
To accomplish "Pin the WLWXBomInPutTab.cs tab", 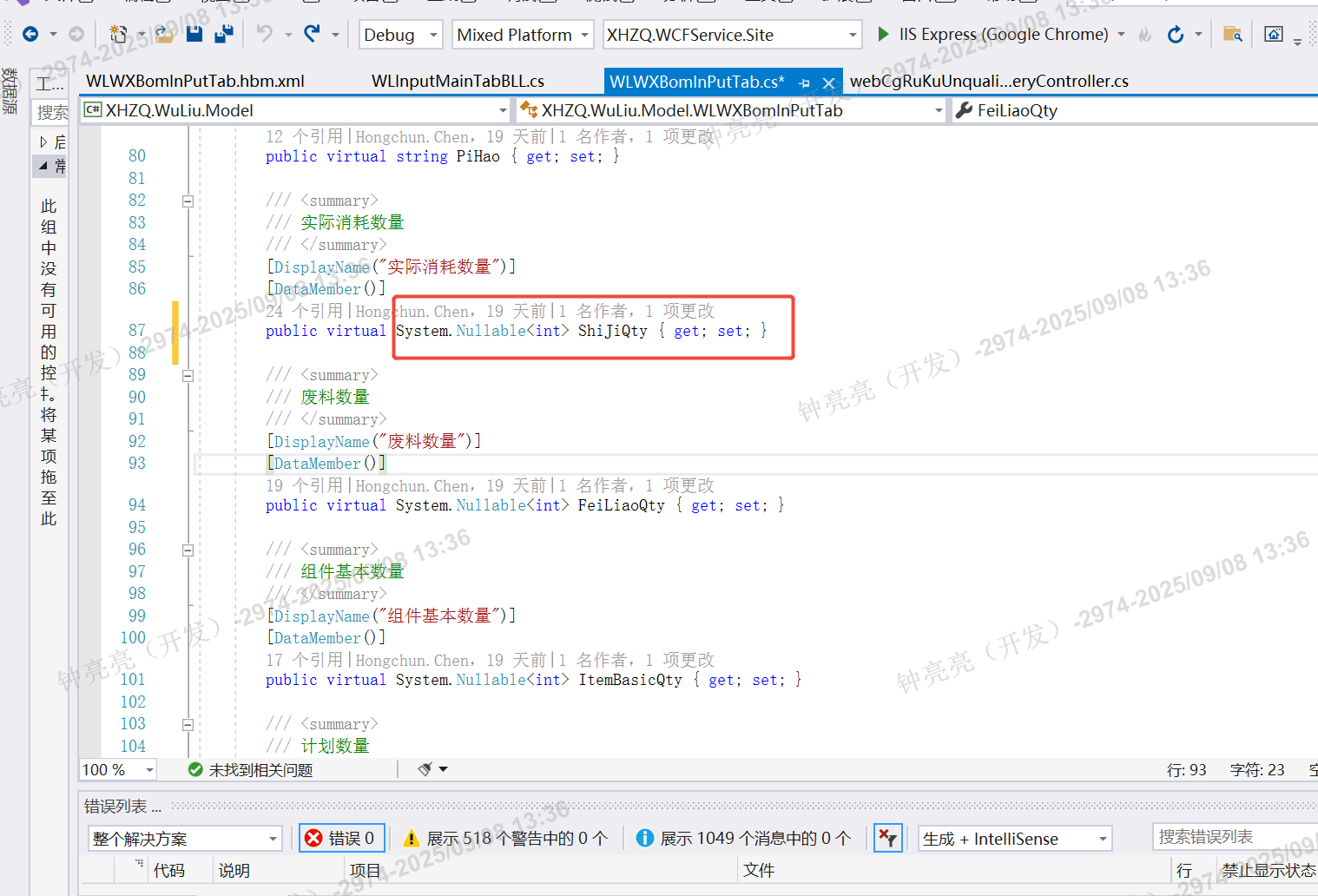I will [x=805, y=82].
